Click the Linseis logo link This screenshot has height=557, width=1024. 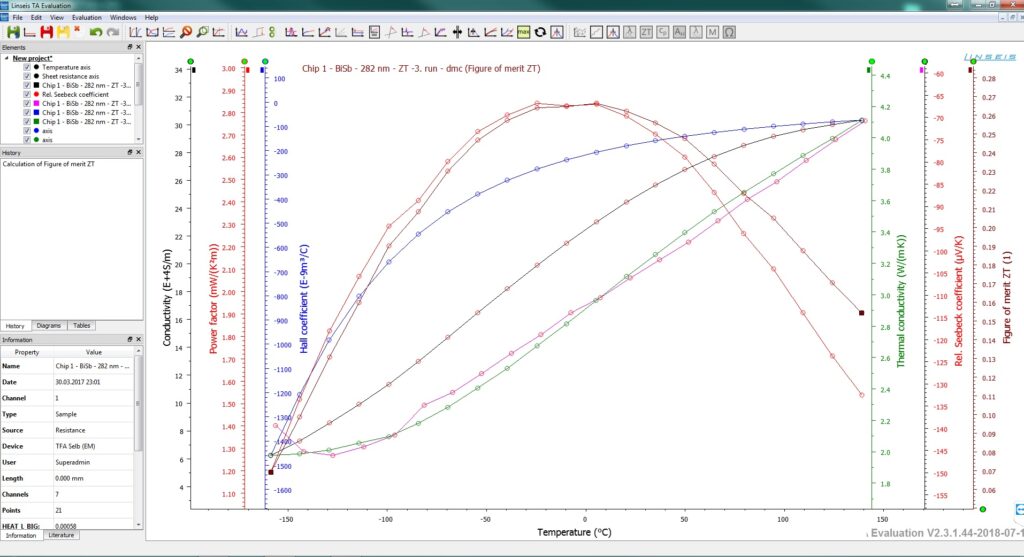tap(989, 57)
